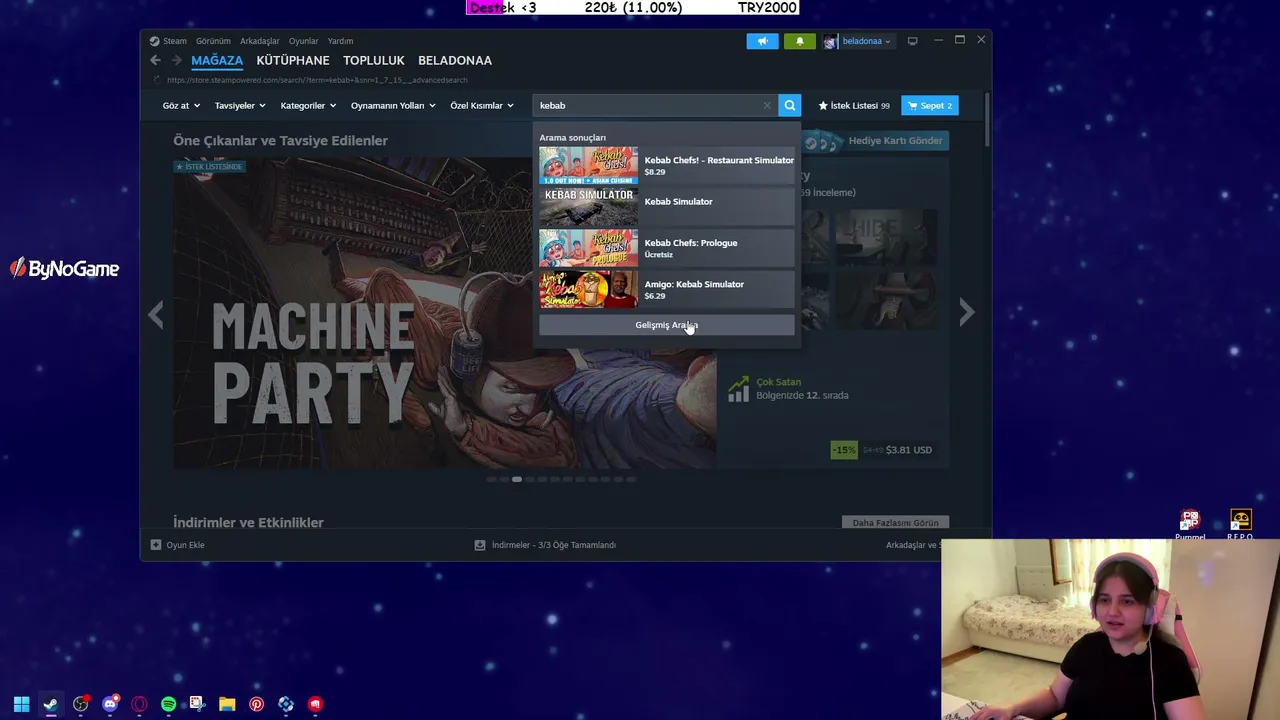The height and width of the screenshot is (720, 1280).
Task: Select the highlighted carousel page dot
Action: [516, 480]
